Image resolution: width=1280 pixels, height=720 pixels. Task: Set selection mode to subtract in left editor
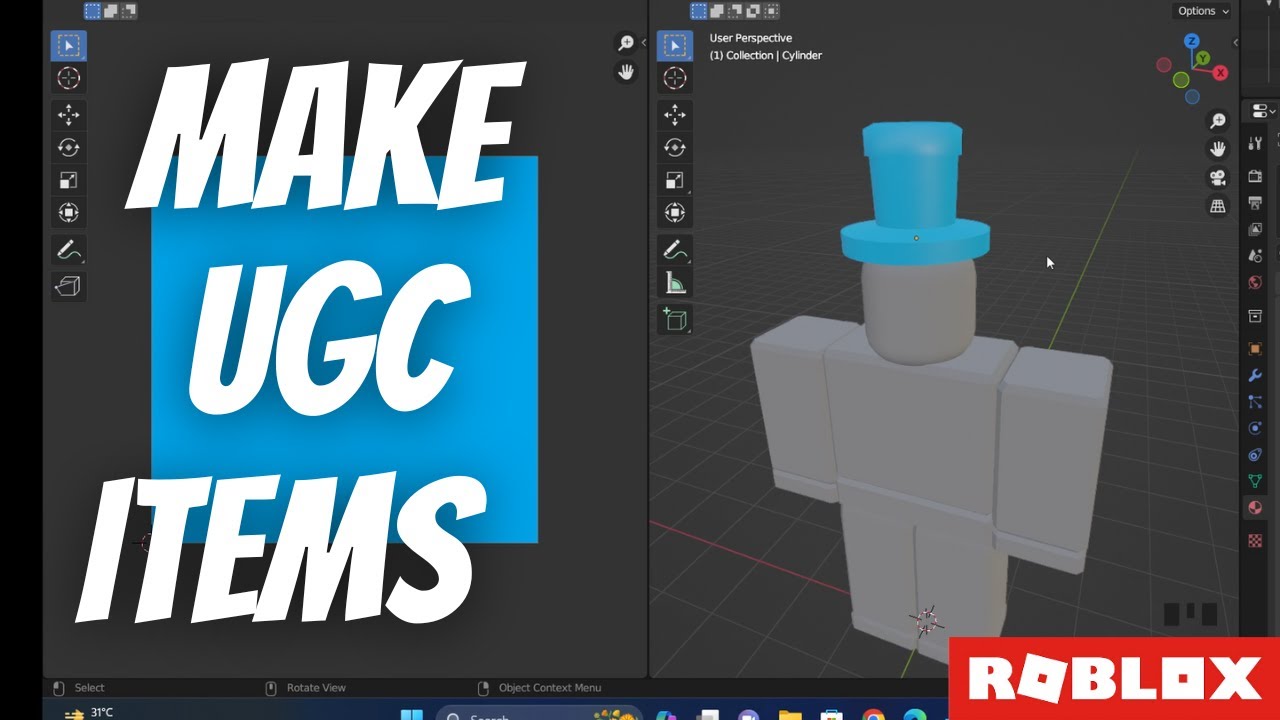pos(127,11)
